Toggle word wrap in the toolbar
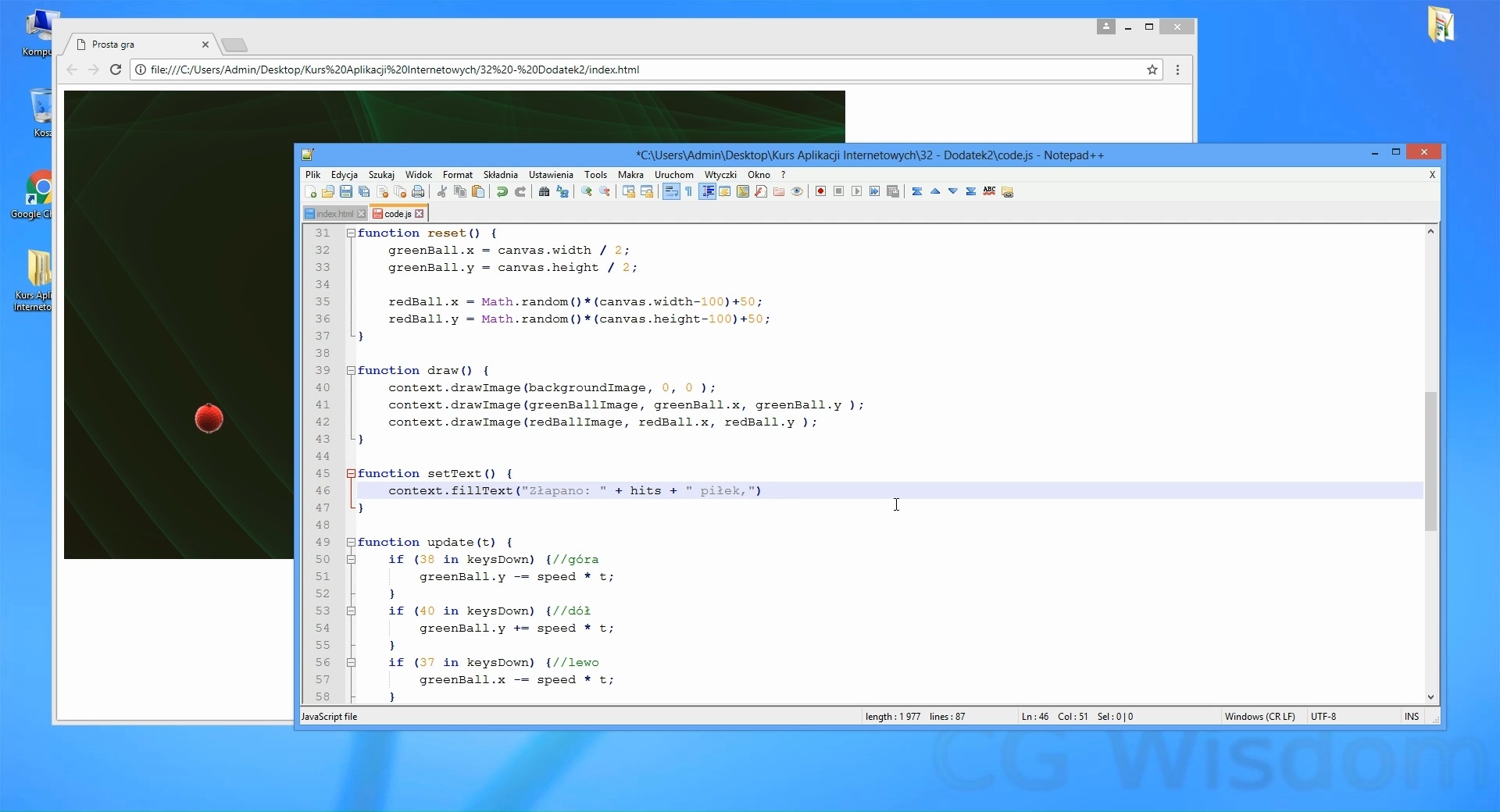Screen dimensions: 1500x812 pos(671,192)
